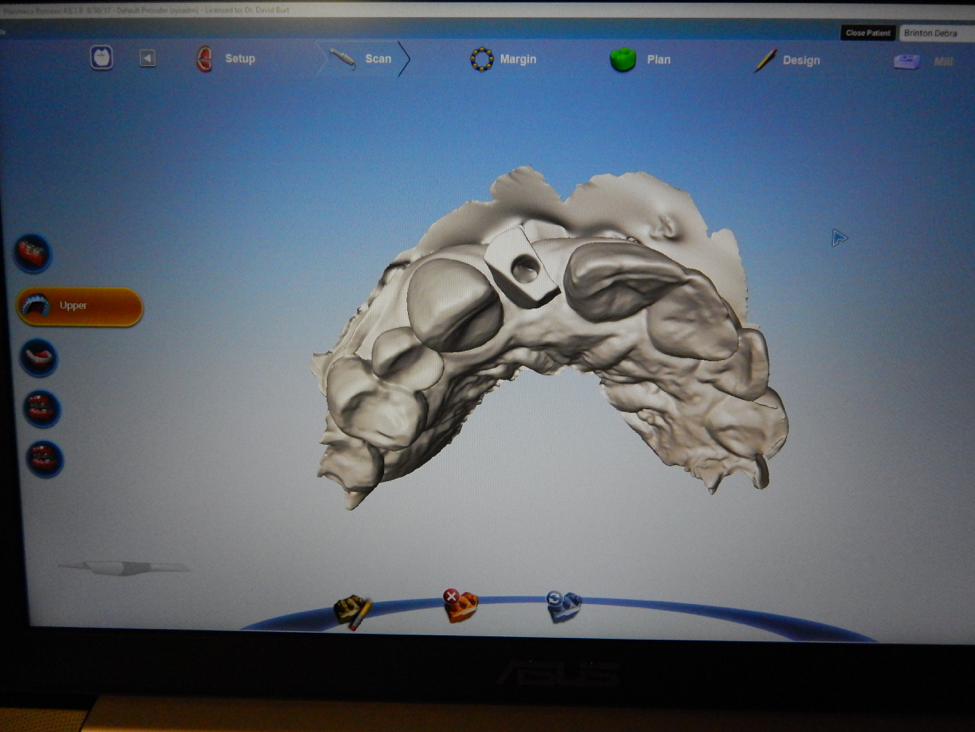The image size is (975, 732).
Task: Go to the Margin tab
Action: pos(504,59)
